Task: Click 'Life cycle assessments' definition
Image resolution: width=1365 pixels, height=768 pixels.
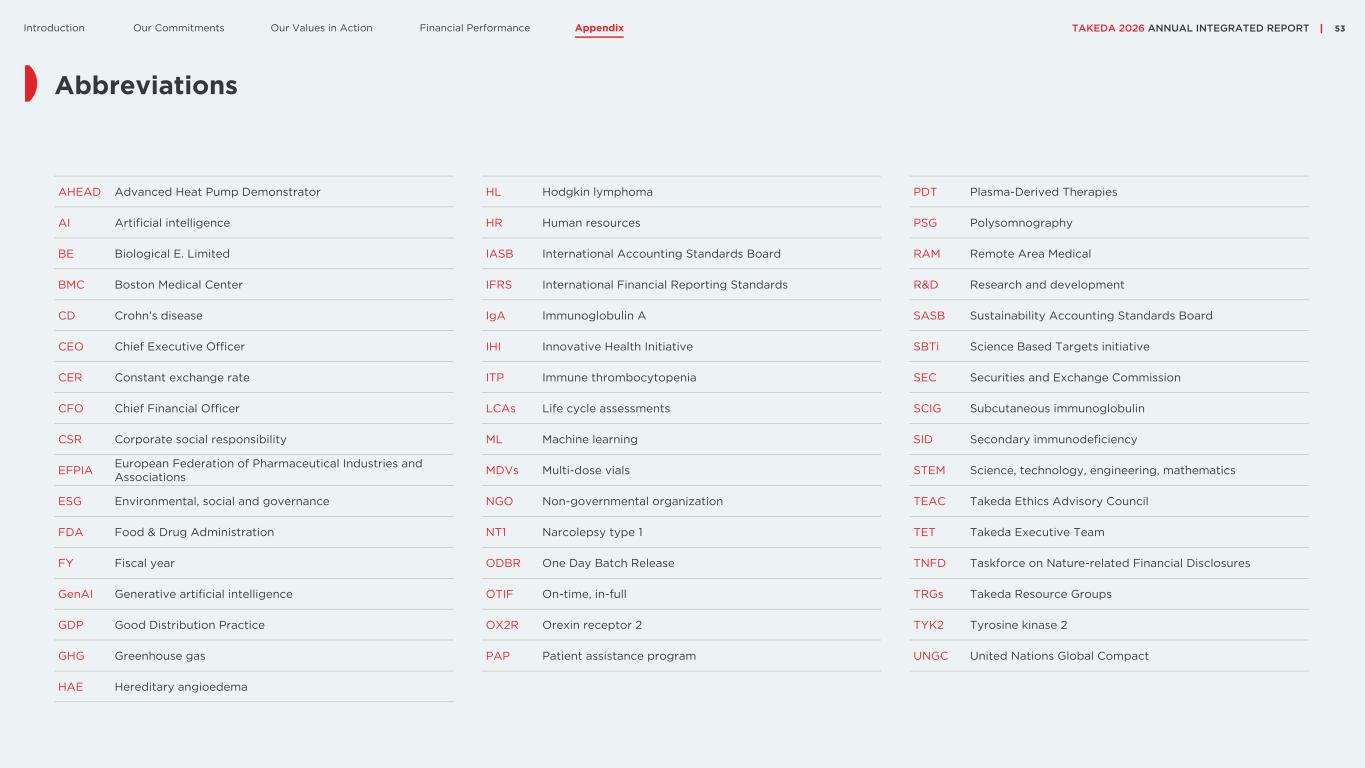Action: coord(606,409)
